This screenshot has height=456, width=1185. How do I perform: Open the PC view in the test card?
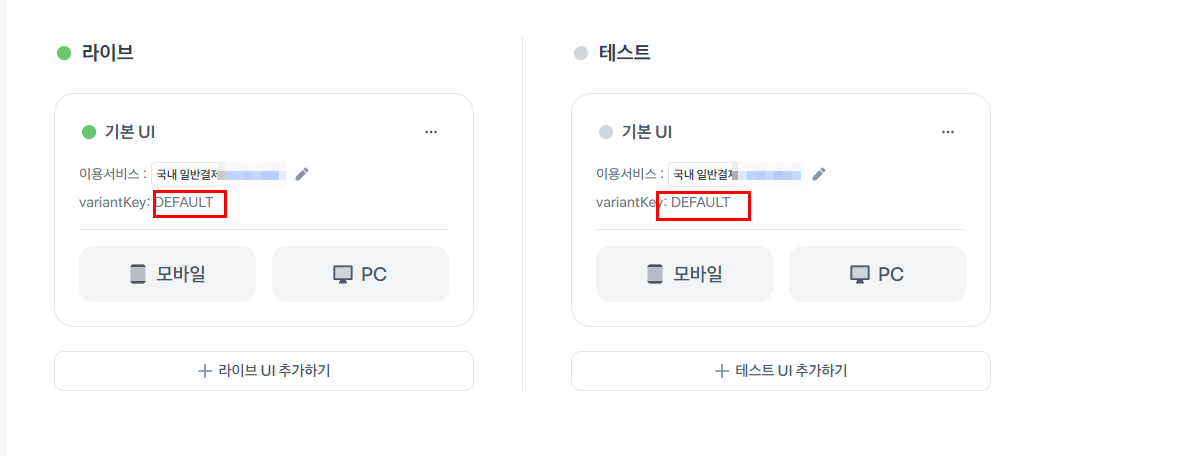point(877,274)
